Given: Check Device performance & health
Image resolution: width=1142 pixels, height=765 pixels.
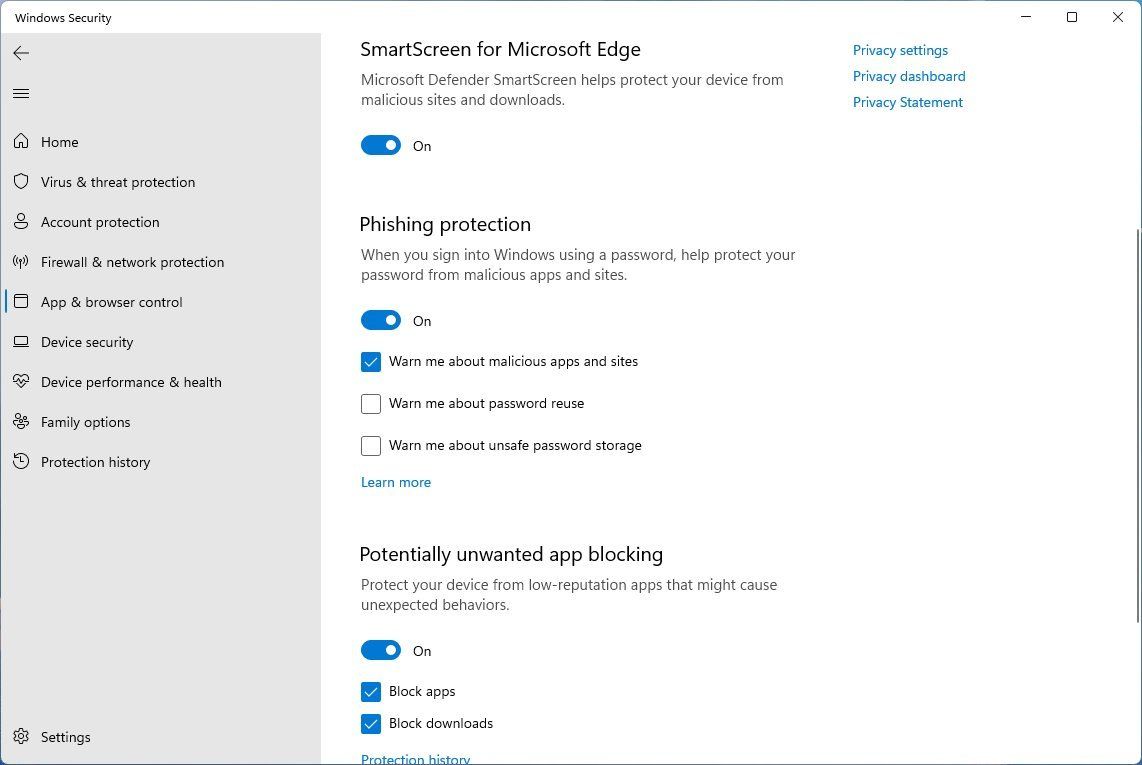Looking at the screenshot, I should (x=131, y=382).
